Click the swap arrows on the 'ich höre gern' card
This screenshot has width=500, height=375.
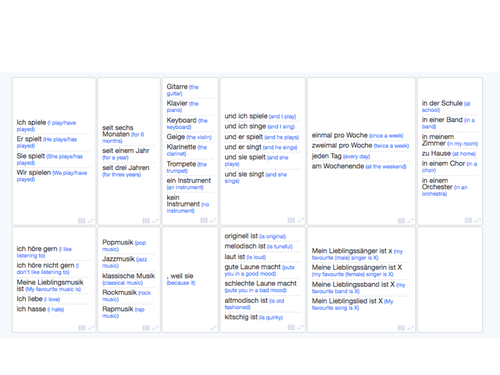pos(91,328)
